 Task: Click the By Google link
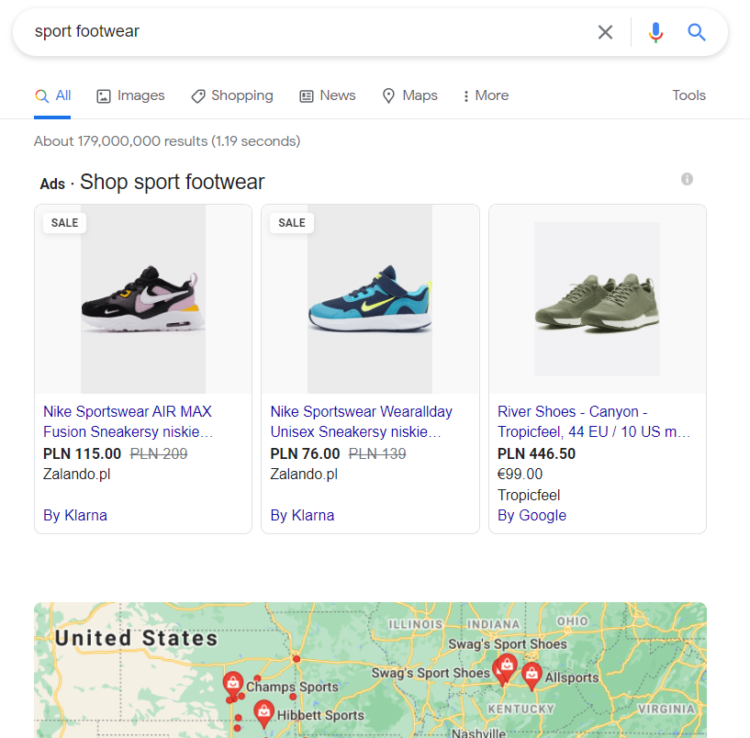[x=532, y=516]
